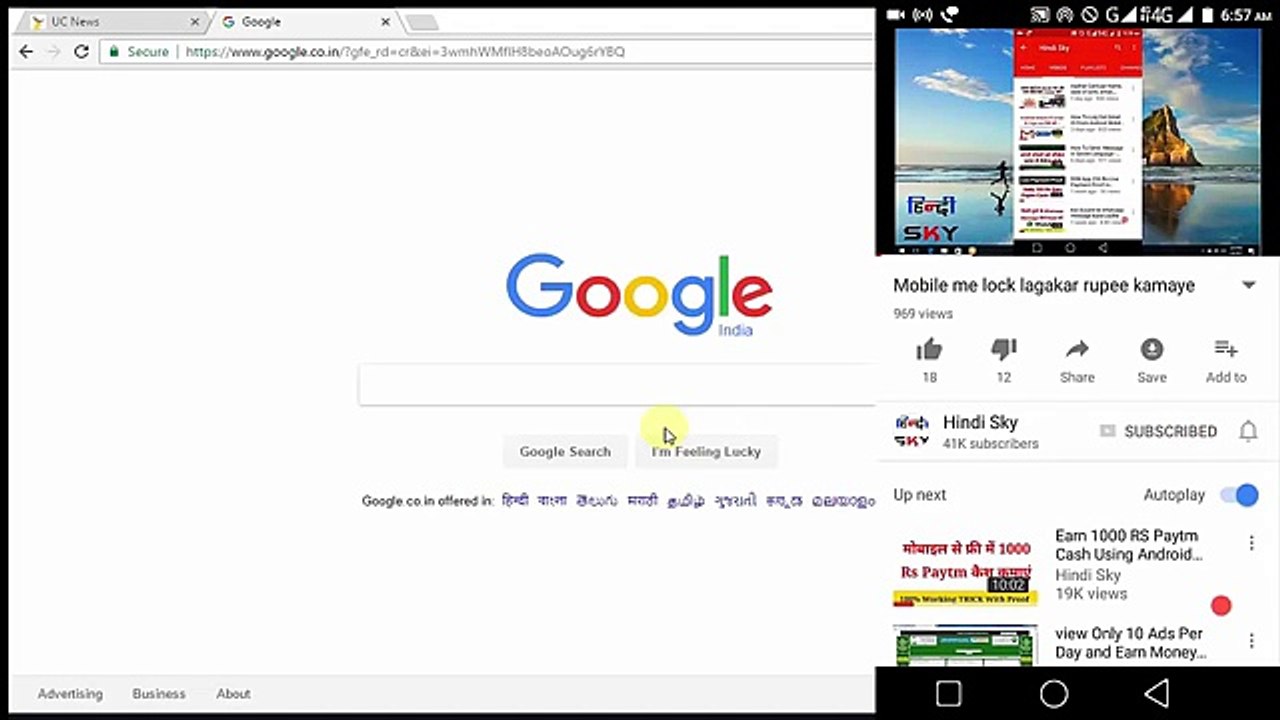Open the Hindi Sky channel avatar
The image size is (1280, 720).
click(x=911, y=431)
